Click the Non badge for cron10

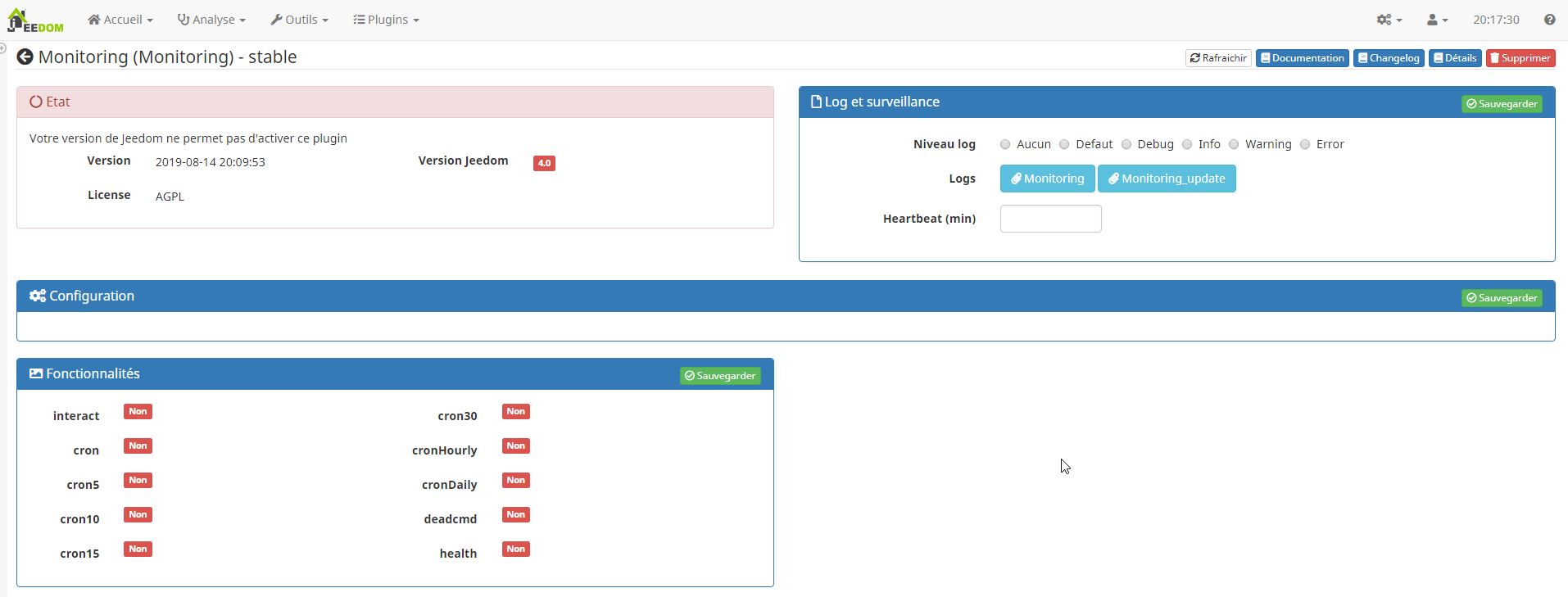(x=138, y=514)
